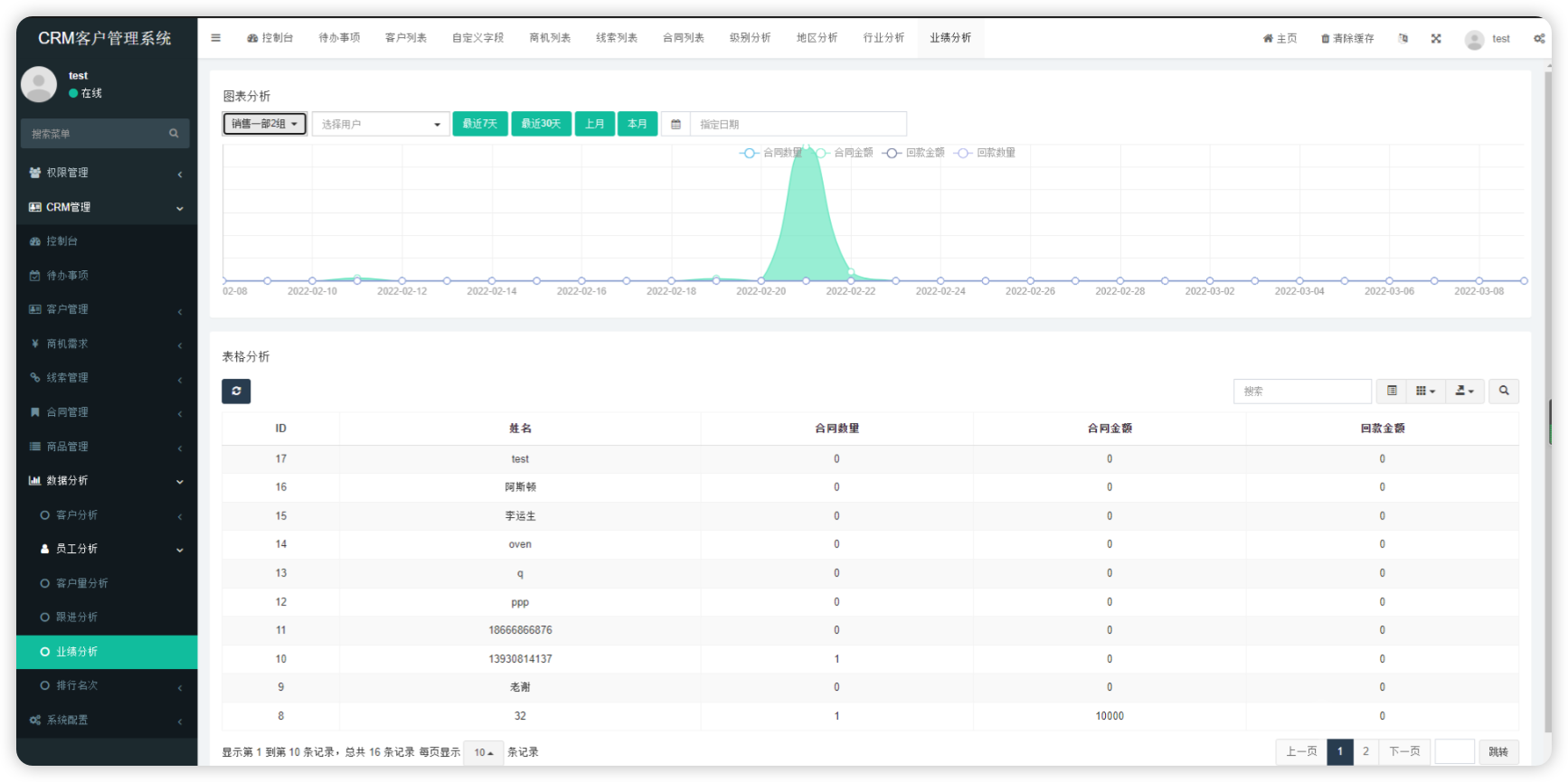The width and height of the screenshot is (1568, 782).
Task: Toggle 回款数量 series in chart legend
Action: [986, 153]
